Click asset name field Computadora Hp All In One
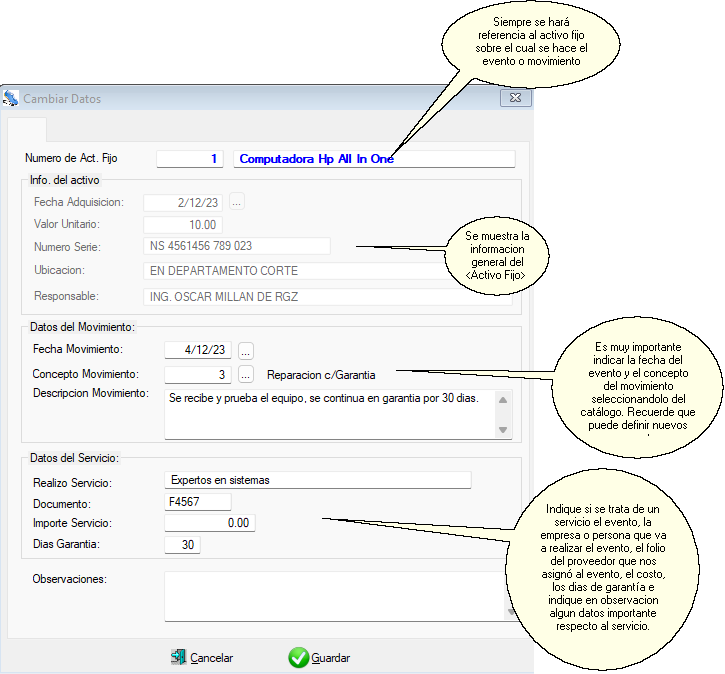The image size is (725, 674). pos(374,159)
